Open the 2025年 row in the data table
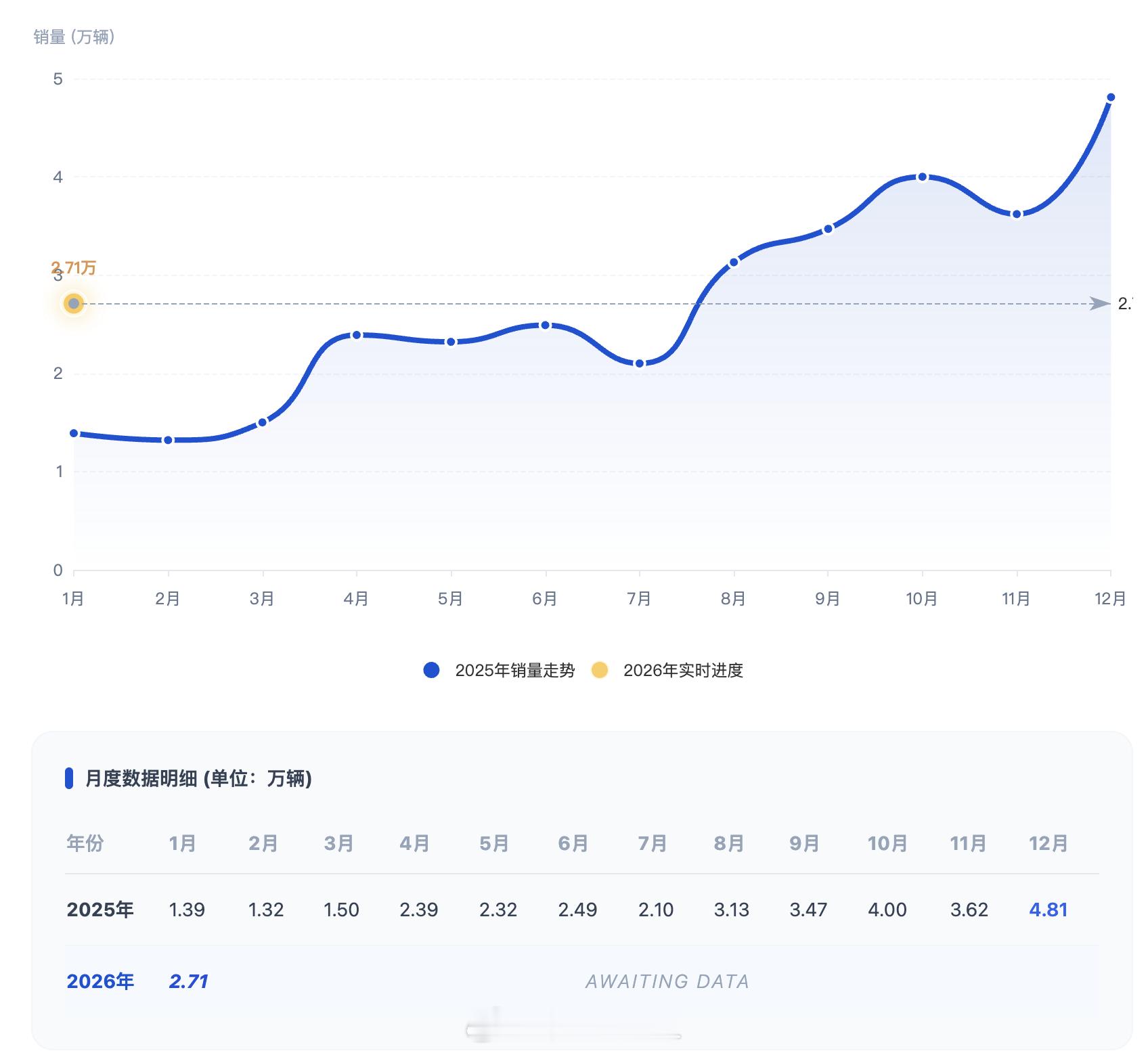1148x1053 pixels. coord(100,910)
